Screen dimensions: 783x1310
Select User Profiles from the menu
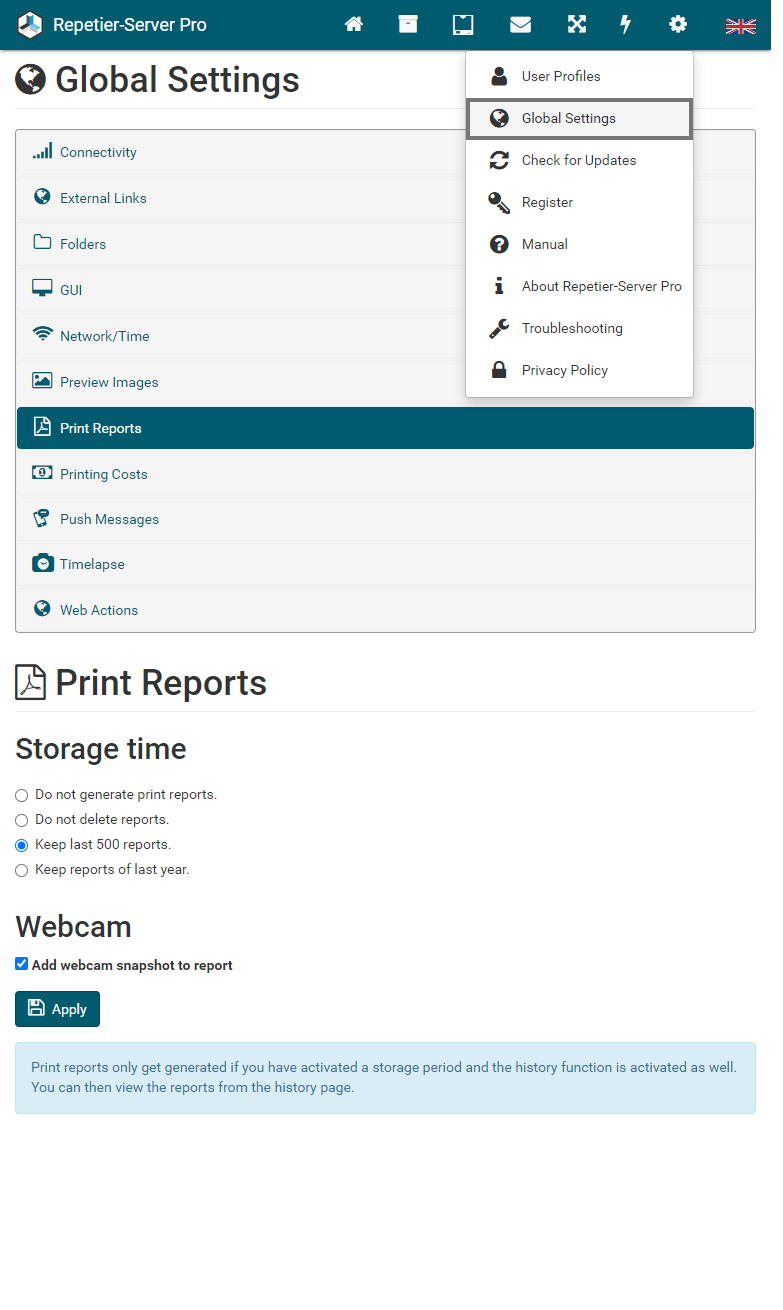tap(561, 76)
